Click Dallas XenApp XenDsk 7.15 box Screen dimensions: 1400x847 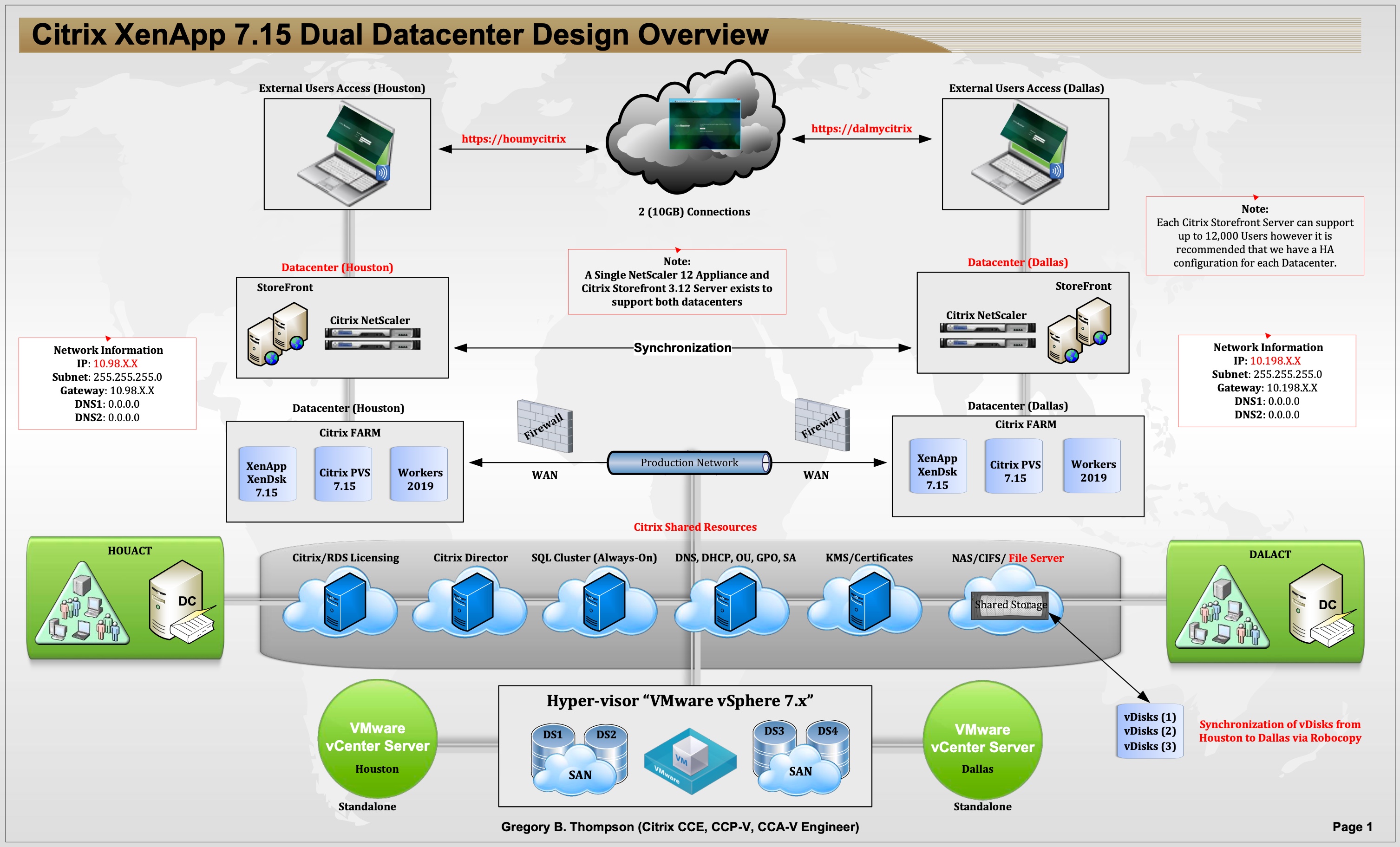pos(937,466)
